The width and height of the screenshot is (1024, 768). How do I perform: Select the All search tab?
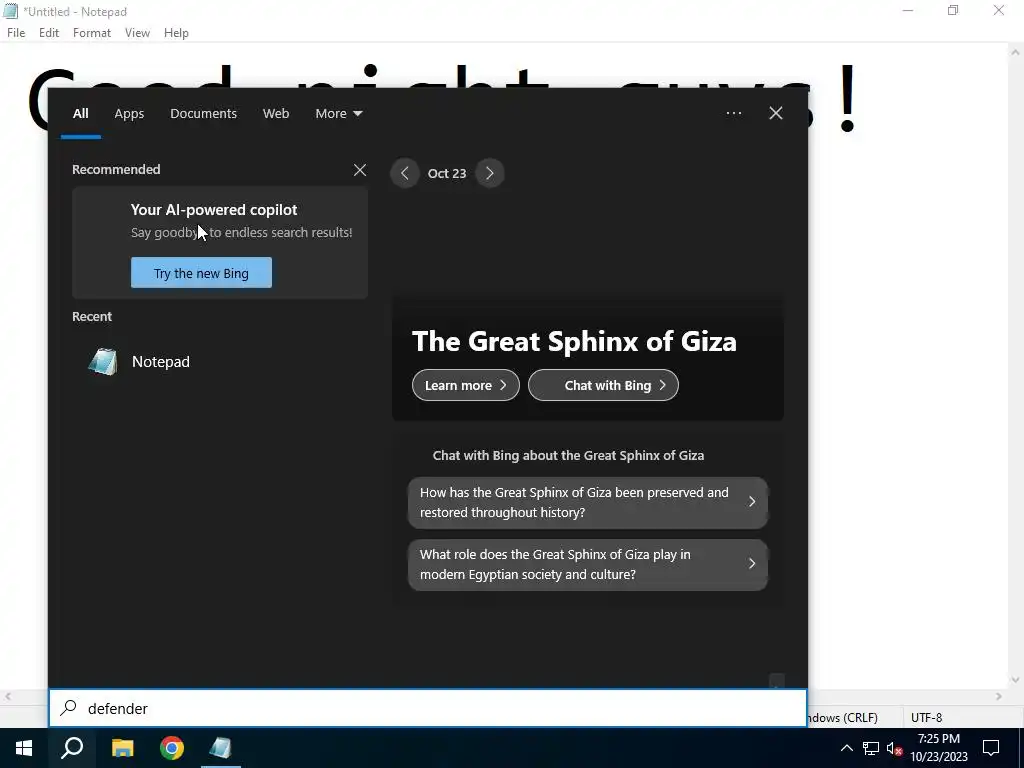click(80, 114)
